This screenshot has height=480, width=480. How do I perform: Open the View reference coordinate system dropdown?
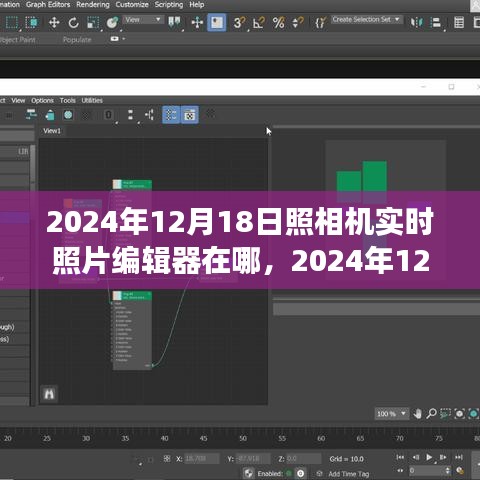pos(143,20)
